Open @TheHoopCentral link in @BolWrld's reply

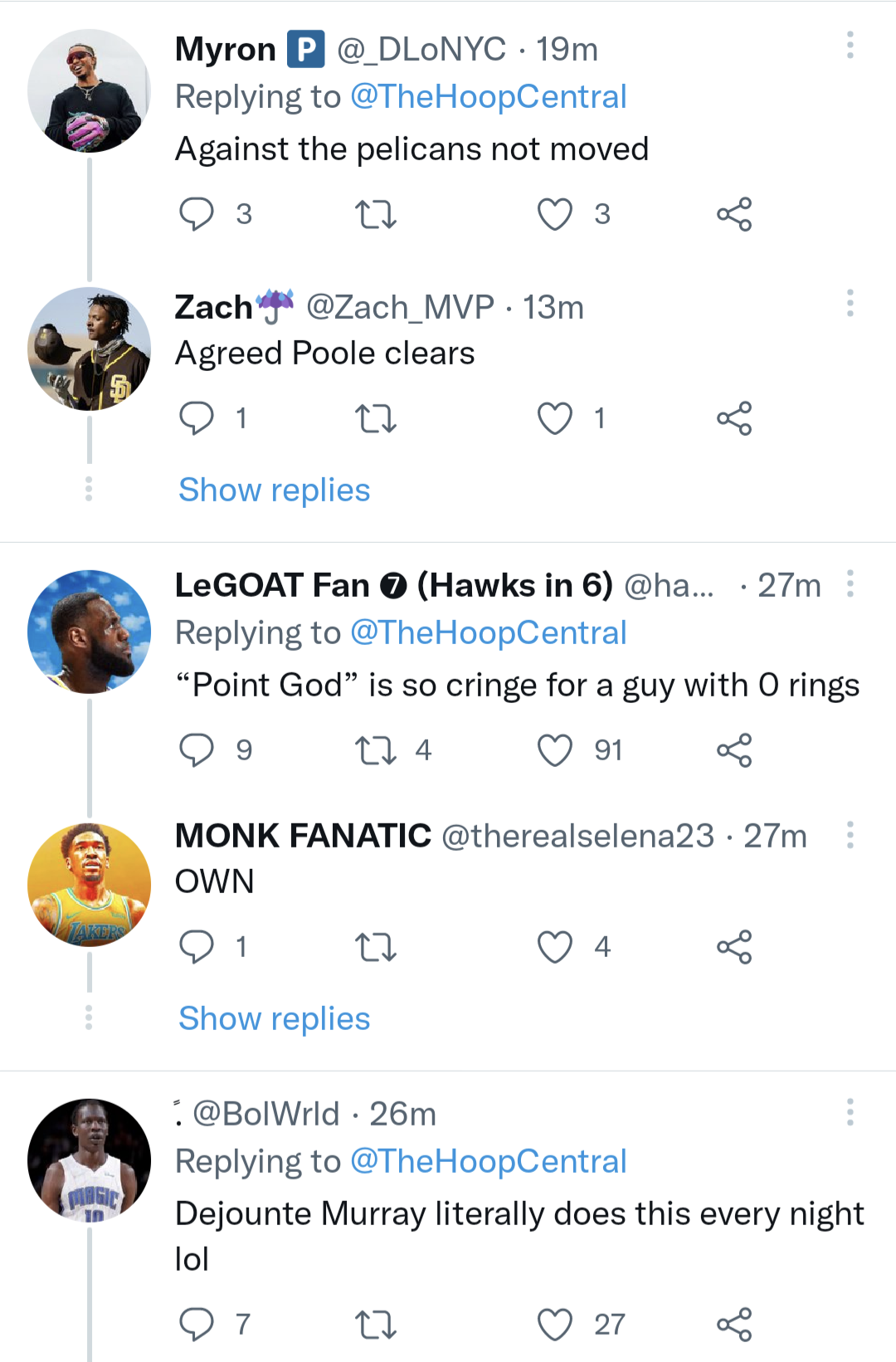coord(489,1162)
